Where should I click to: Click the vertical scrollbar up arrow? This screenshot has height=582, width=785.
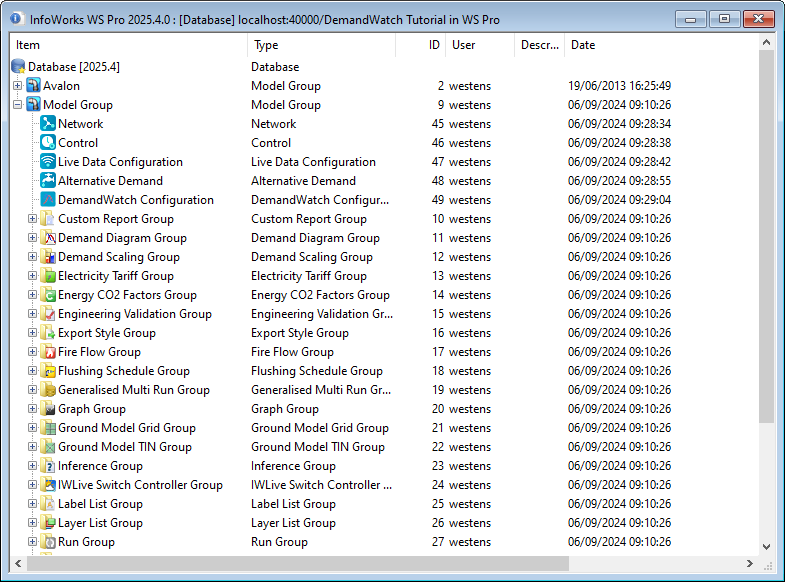[x=766, y=43]
